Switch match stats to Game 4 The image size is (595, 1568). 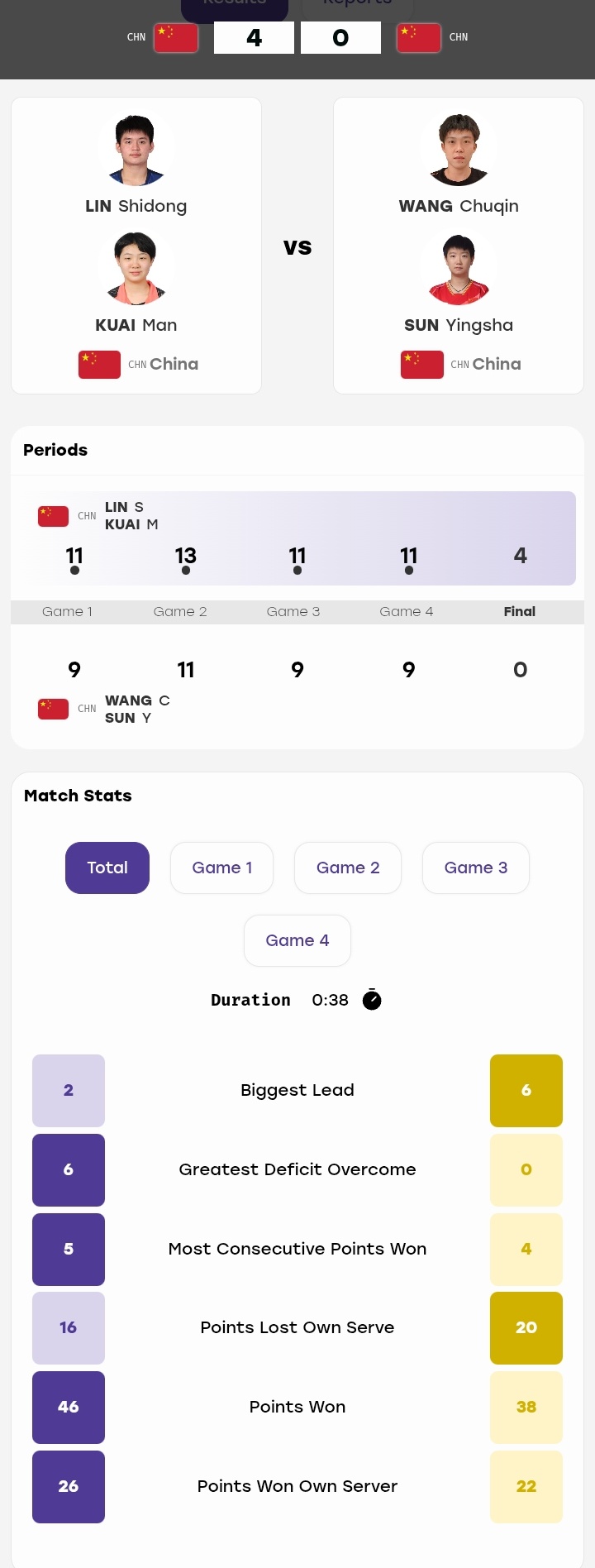297,940
